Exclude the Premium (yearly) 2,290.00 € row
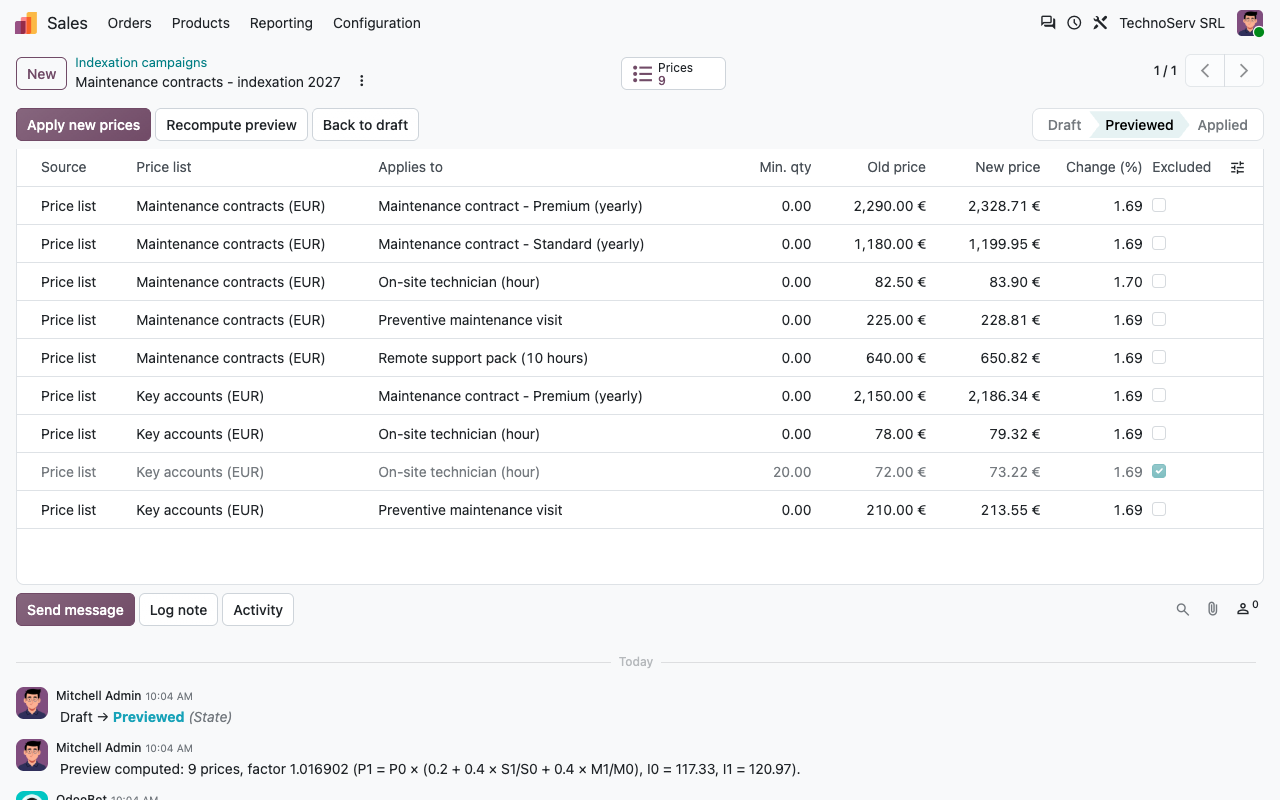The image size is (1280, 800). 1159,205
